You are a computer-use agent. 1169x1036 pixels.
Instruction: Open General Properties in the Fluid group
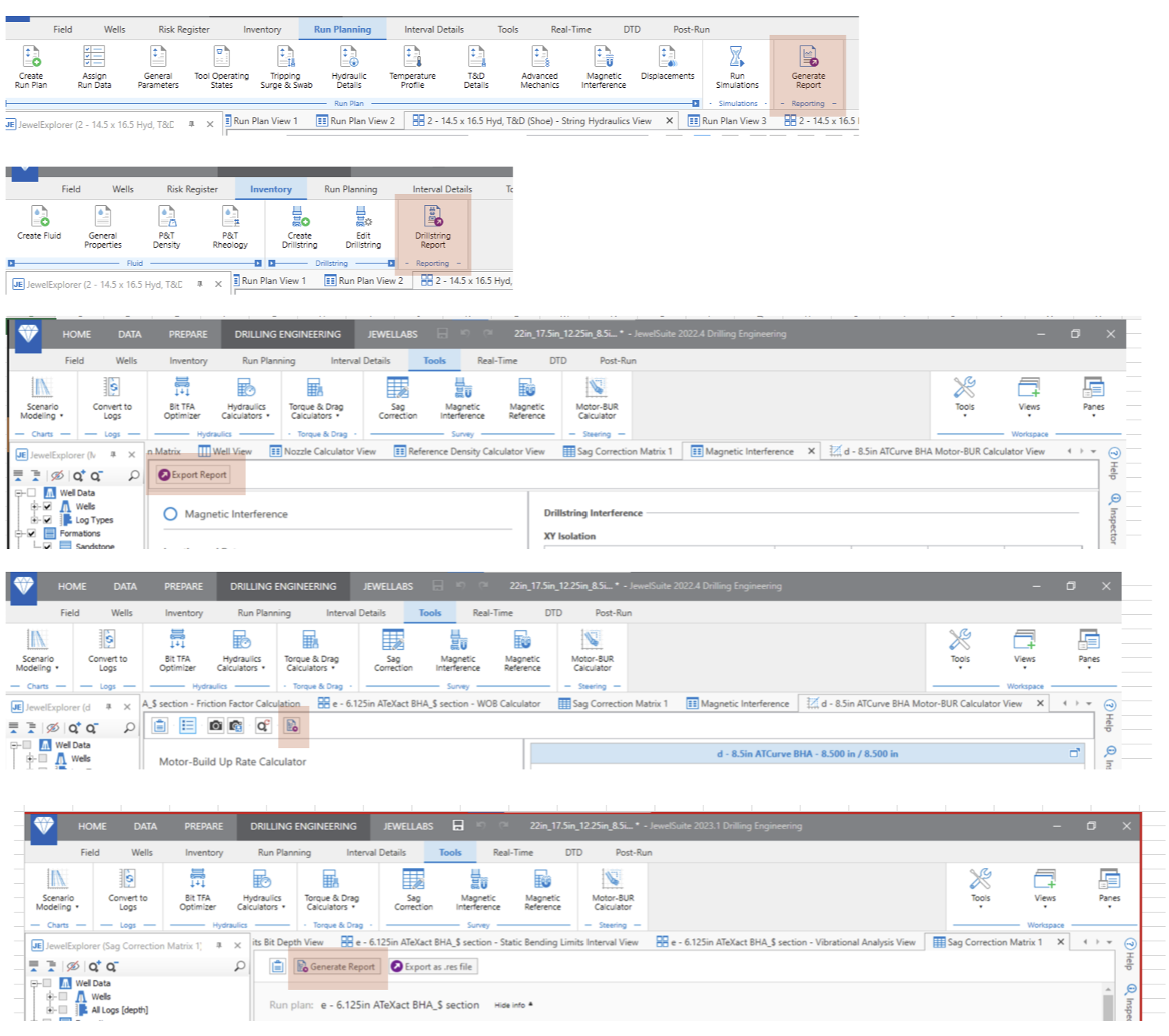click(103, 226)
